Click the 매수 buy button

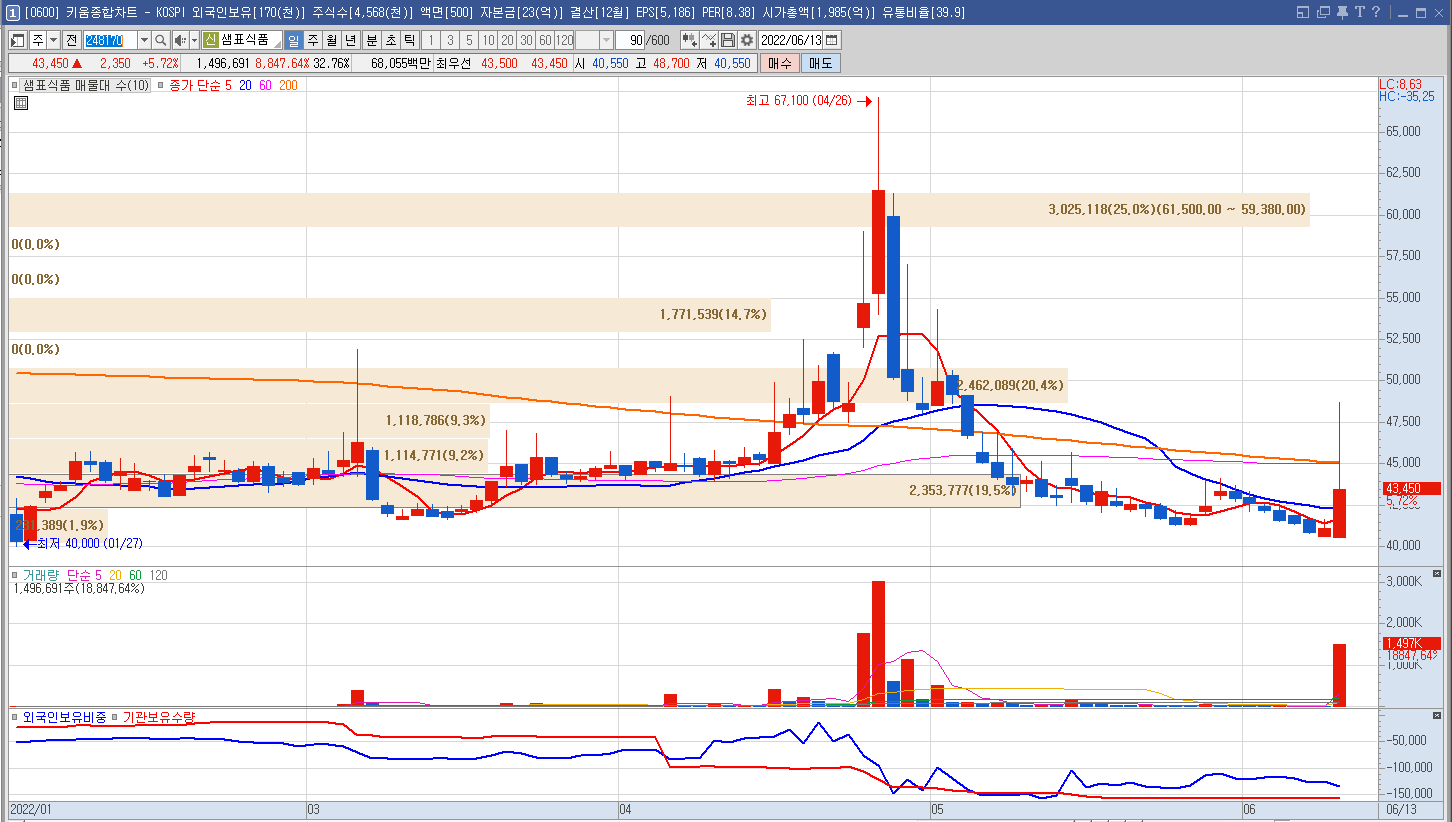779,63
